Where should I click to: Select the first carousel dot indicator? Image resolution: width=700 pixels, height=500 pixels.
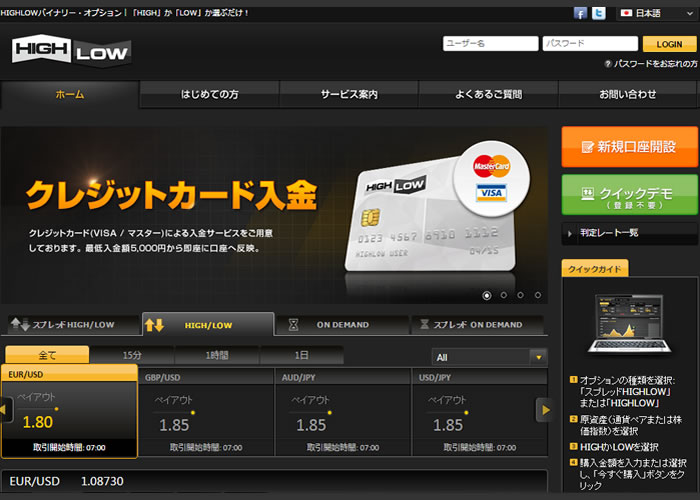tap(487, 295)
